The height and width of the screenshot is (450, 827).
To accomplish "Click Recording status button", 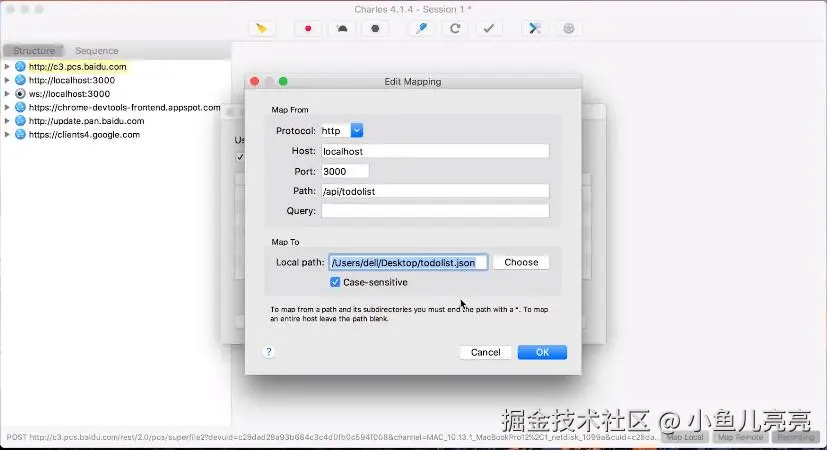I will (796, 437).
